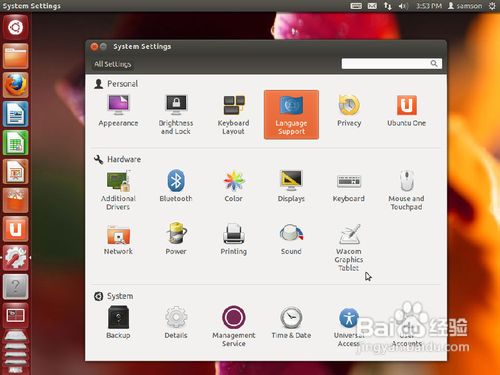The width and height of the screenshot is (500, 375).
Task: Click the All Settings button
Action: point(112,64)
